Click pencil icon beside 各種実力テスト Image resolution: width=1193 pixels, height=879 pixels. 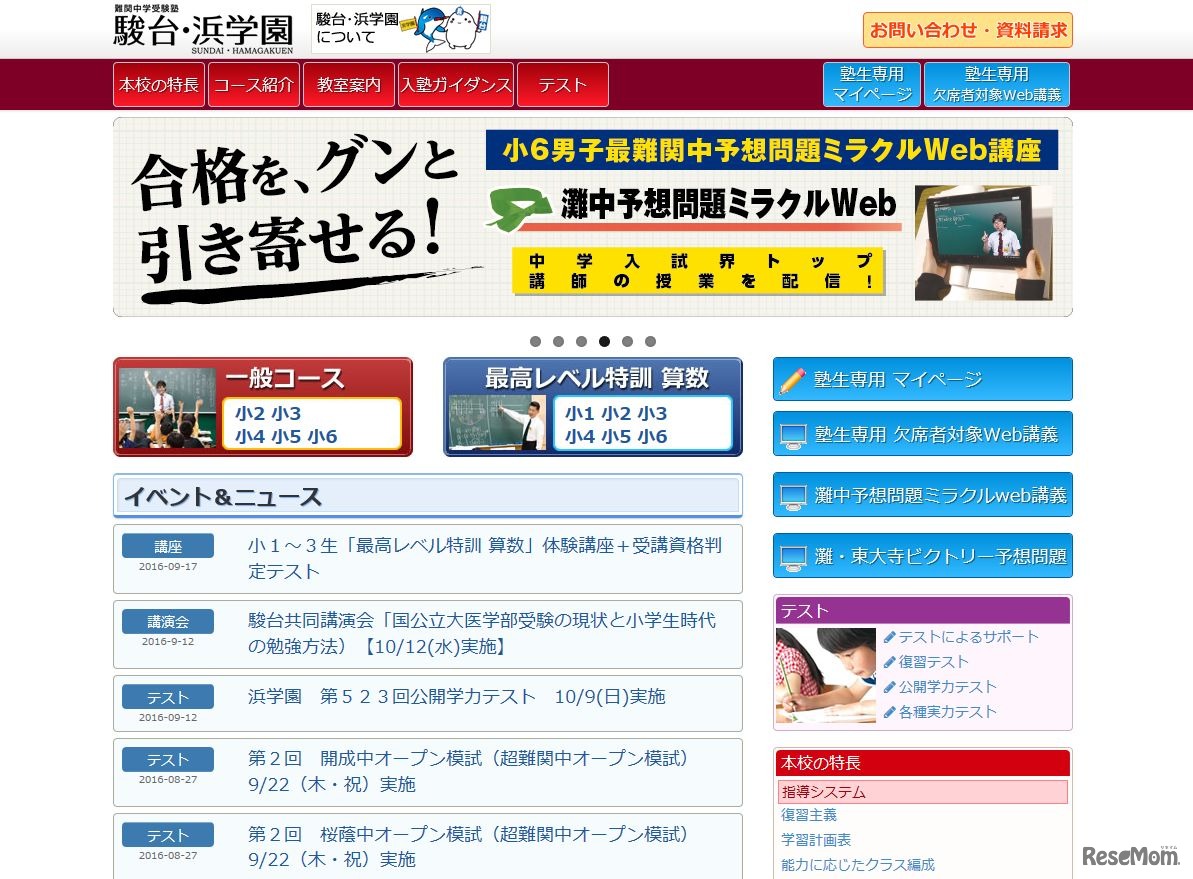click(x=889, y=712)
